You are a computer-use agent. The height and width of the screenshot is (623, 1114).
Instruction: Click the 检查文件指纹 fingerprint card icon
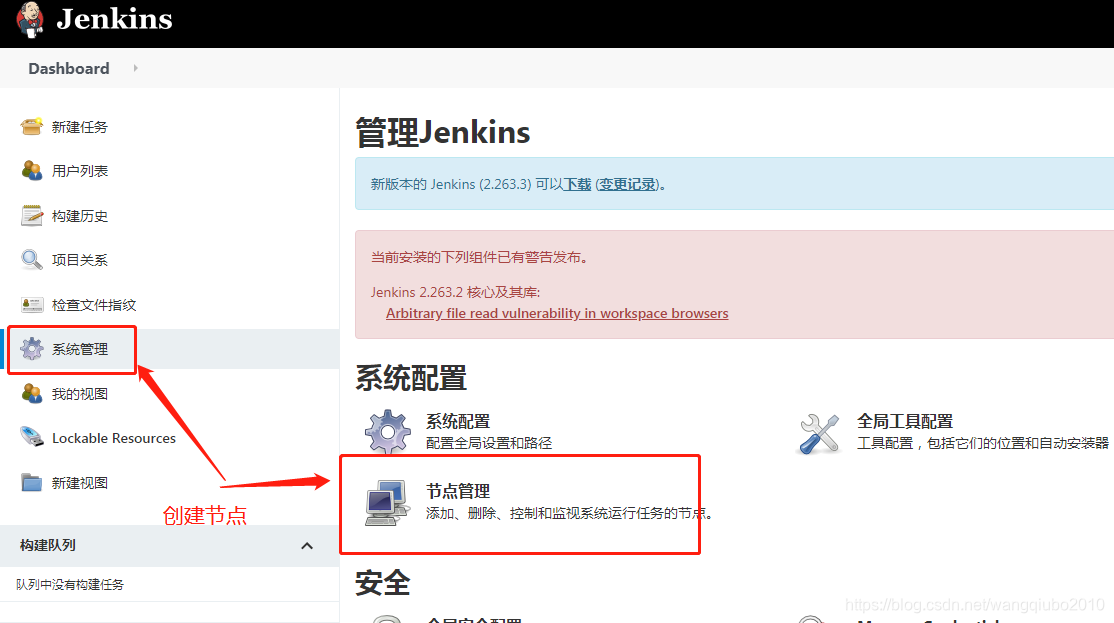(31, 305)
